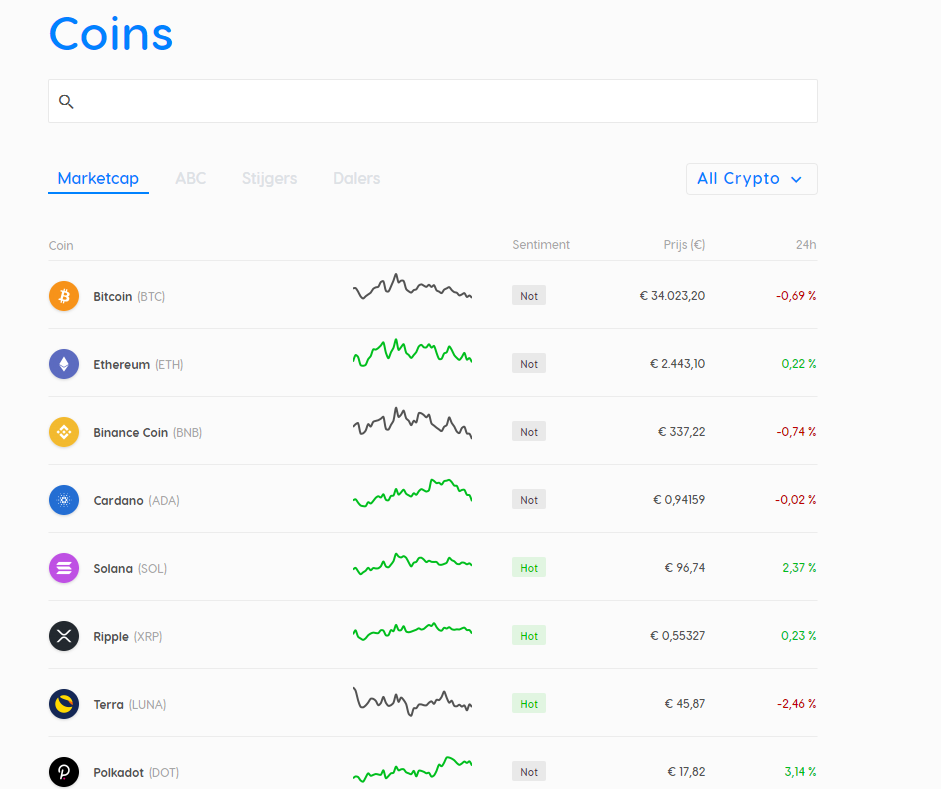Viewport: 941px width, 789px height.
Task: Click the Ethereum price € 2.443,10
Action: click(678, 364)
